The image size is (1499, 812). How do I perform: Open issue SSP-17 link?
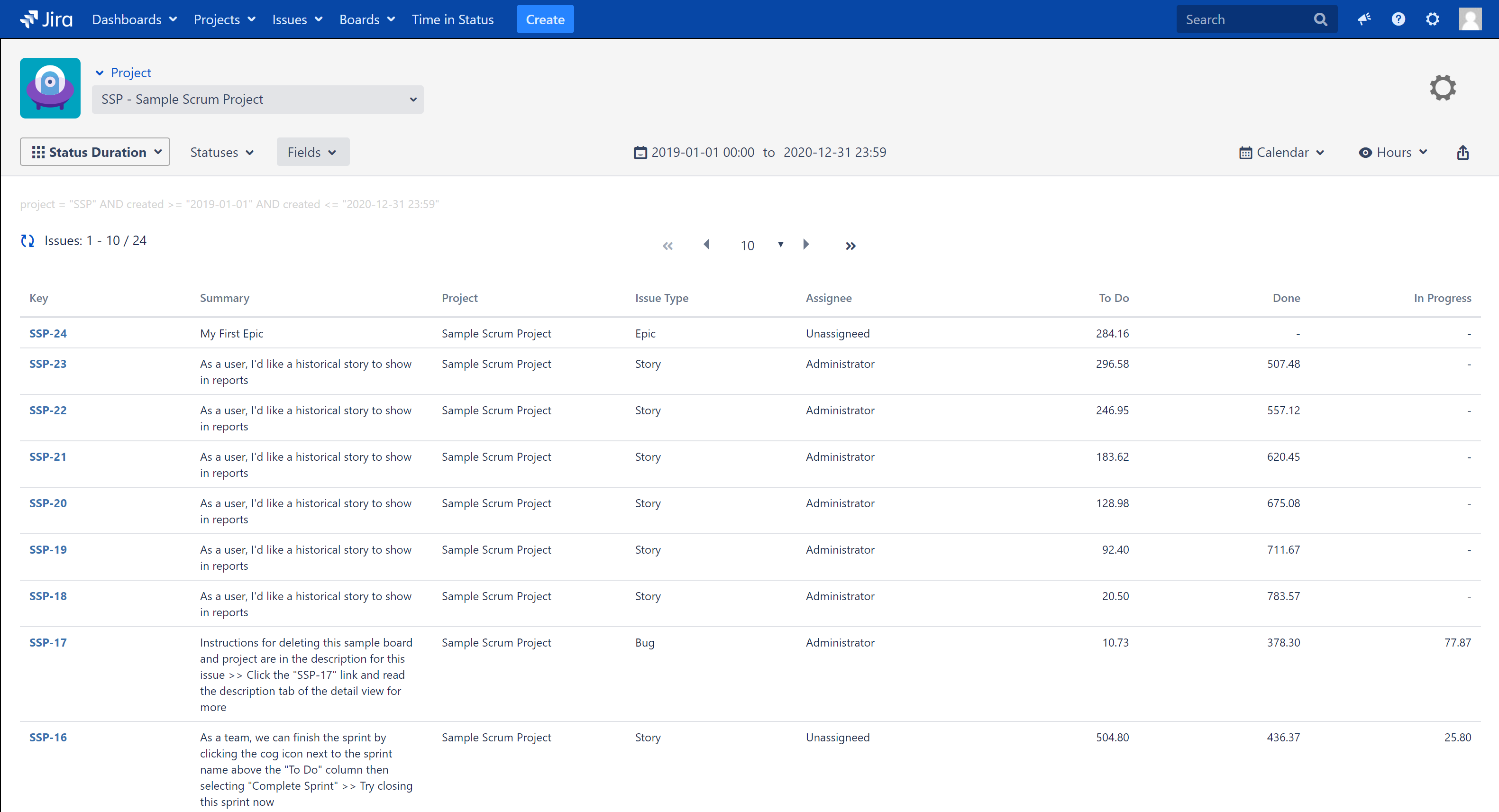click(x=48, y=642)
